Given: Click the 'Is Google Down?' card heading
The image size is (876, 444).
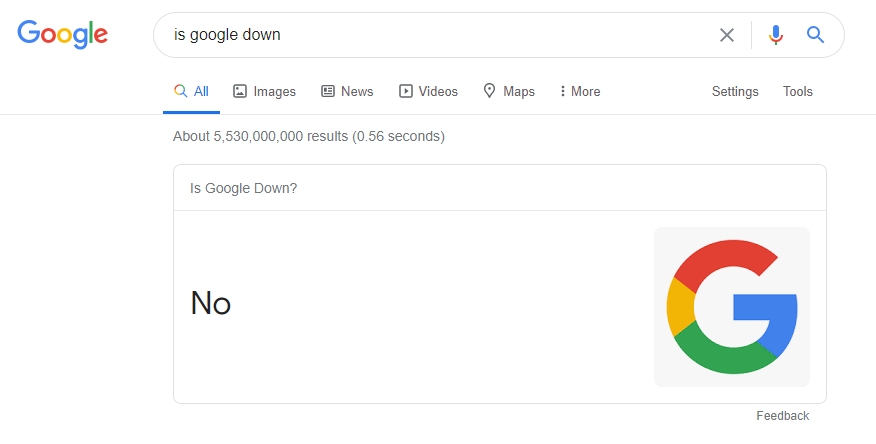Looking at the screenshot, I should tap(243, 187).
